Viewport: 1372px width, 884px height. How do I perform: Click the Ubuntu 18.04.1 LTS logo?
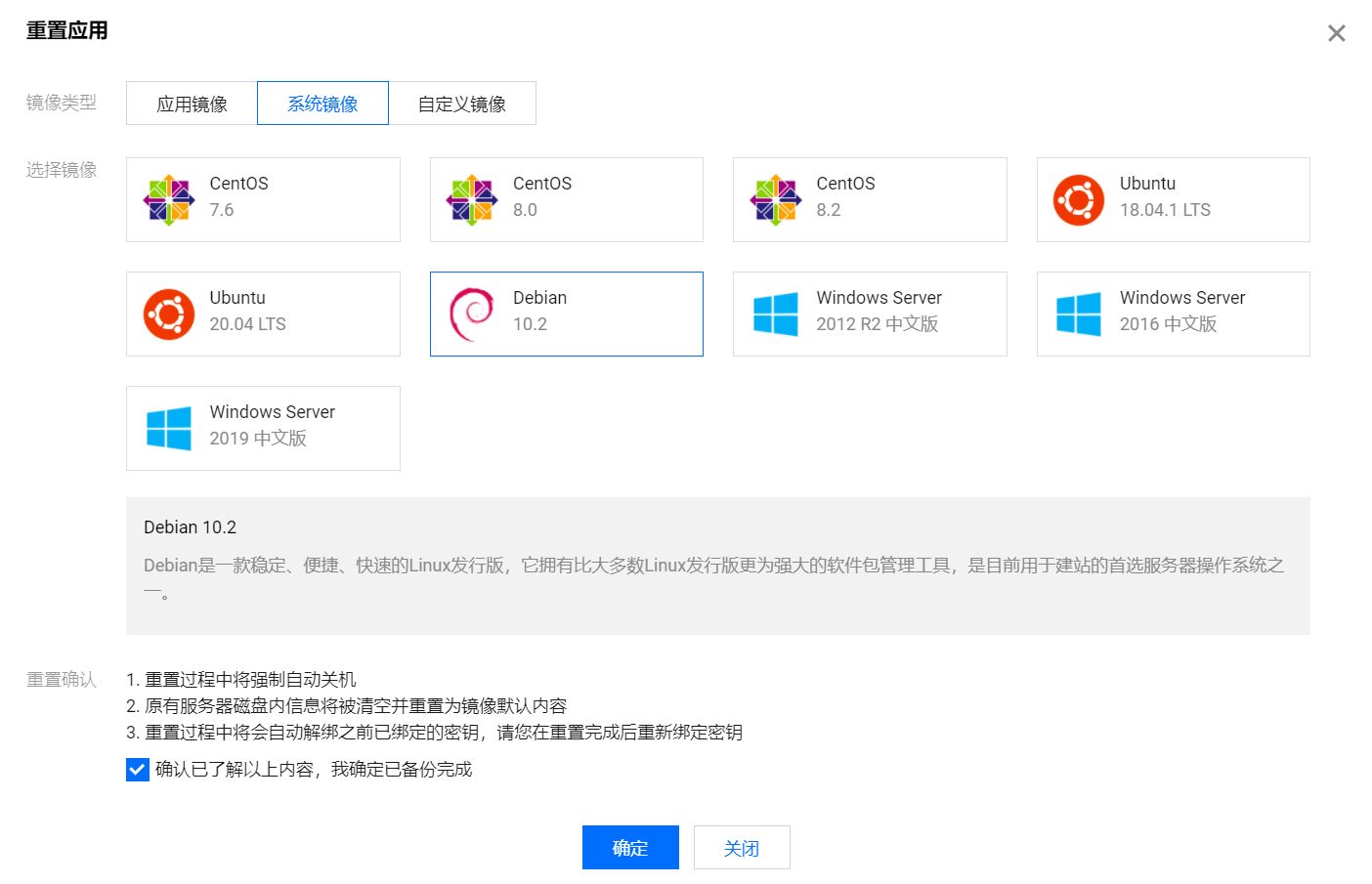point(1079,200)
